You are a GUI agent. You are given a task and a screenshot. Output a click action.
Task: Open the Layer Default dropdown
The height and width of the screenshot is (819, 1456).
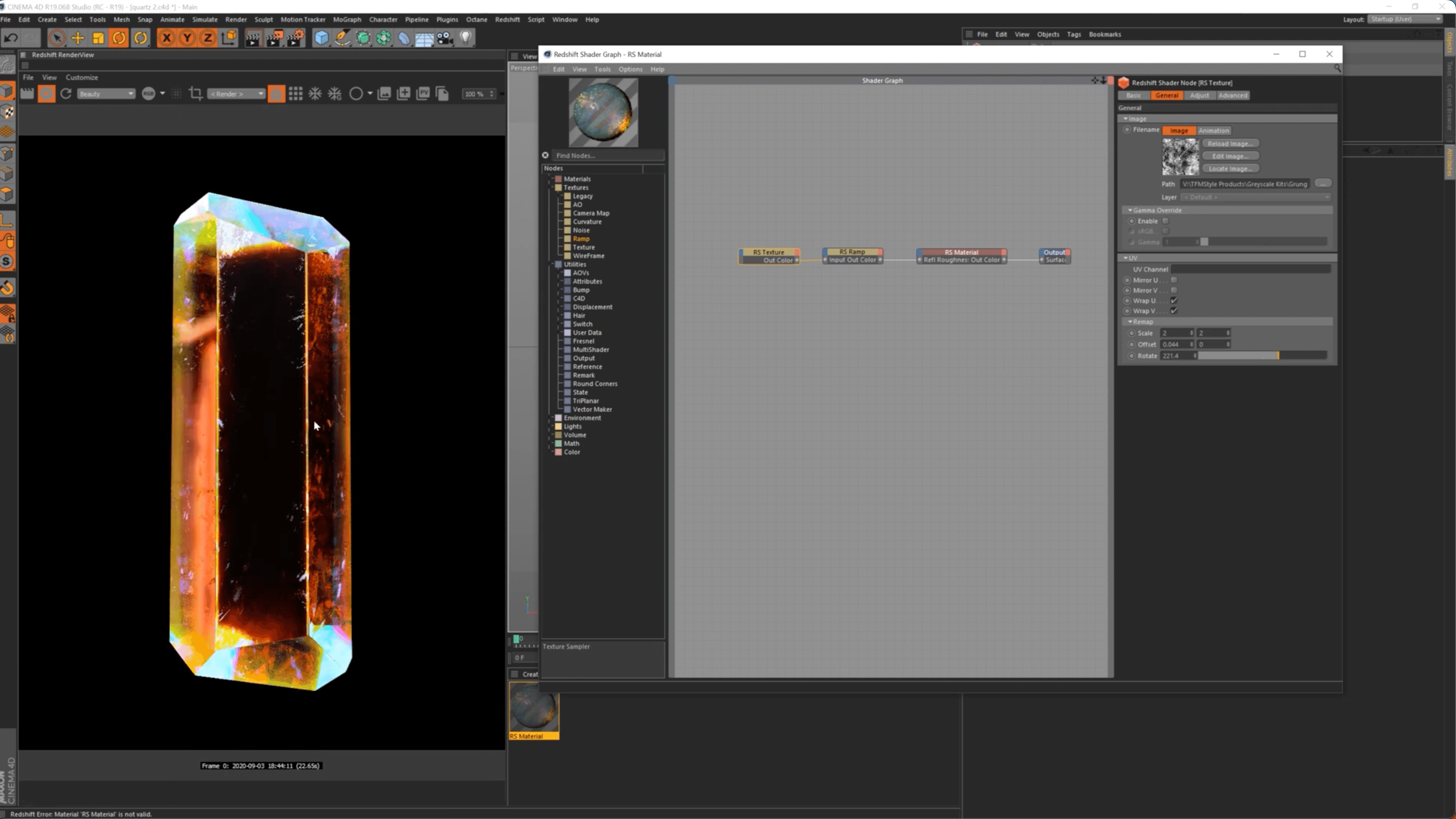[1255, 197]
